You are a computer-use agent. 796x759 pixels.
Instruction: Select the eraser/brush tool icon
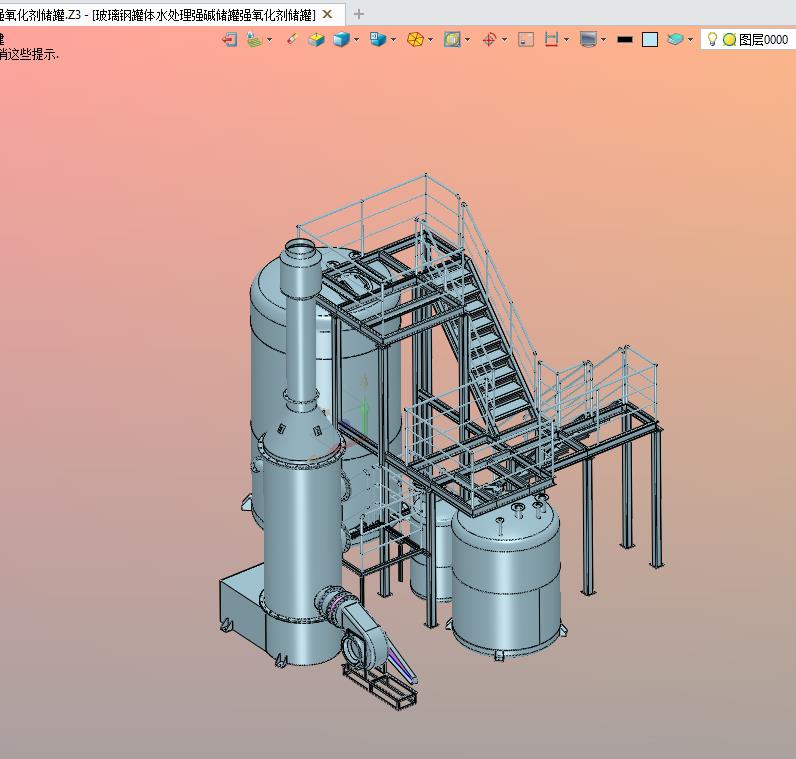[x=291, y=40]
